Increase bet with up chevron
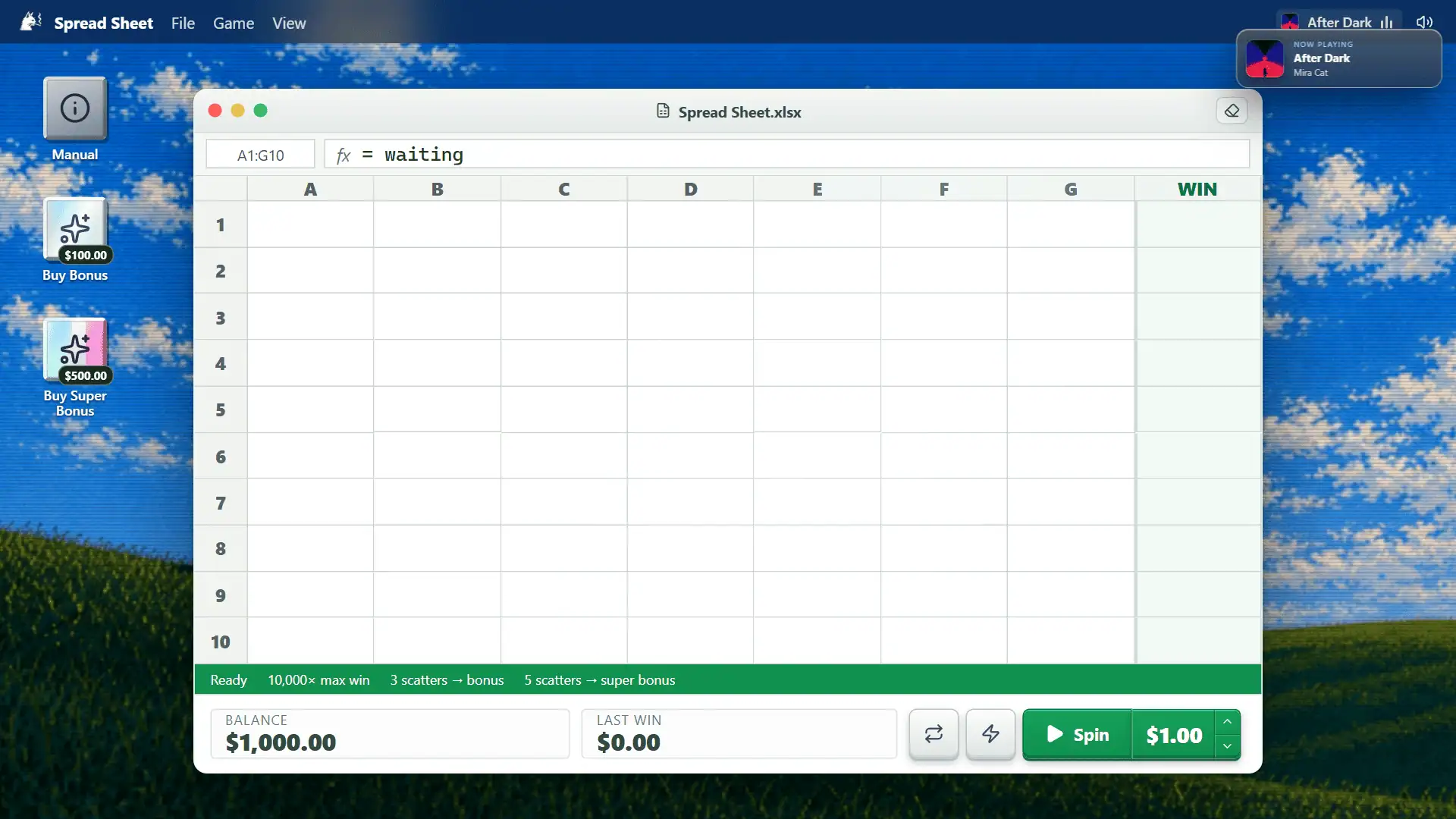The height and width of the screenshot is (819, 1456). pos(1227,722)
